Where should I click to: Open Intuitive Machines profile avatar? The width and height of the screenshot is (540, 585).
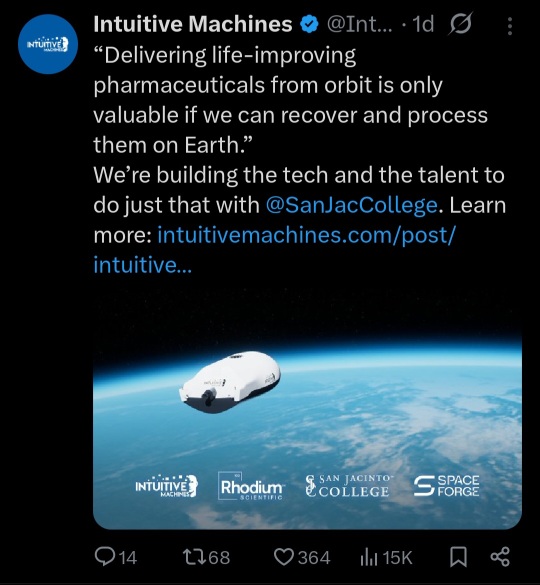pos(48,44)
